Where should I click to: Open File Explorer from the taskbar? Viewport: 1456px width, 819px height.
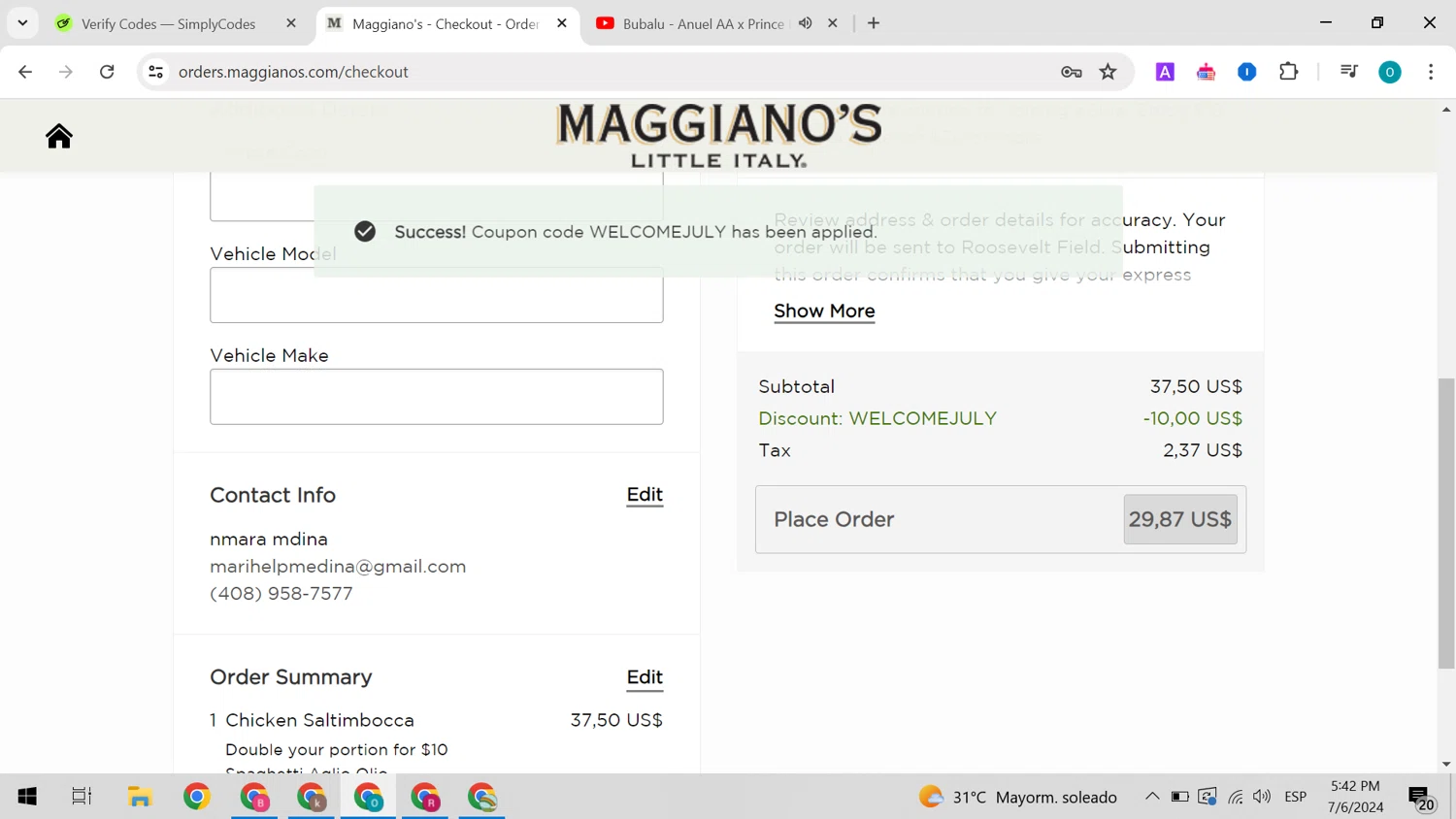pyautogui.click(x=140, y=797)
